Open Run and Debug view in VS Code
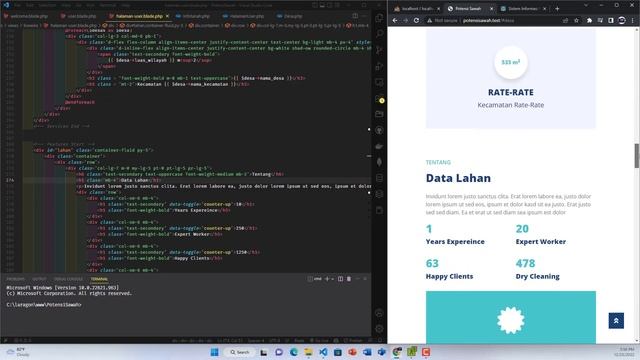This screenshot has height=360, width=640. click(x=379, y=66)
